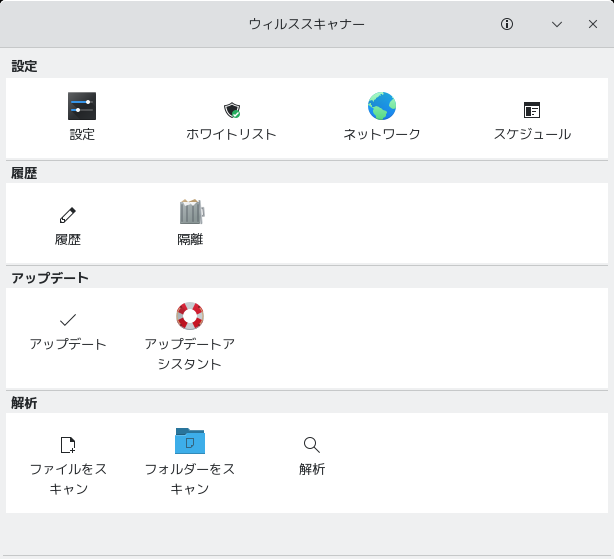614x559 pixels.
Task: Open the 設定 sliders icon
Action: (x=82, y=106)
